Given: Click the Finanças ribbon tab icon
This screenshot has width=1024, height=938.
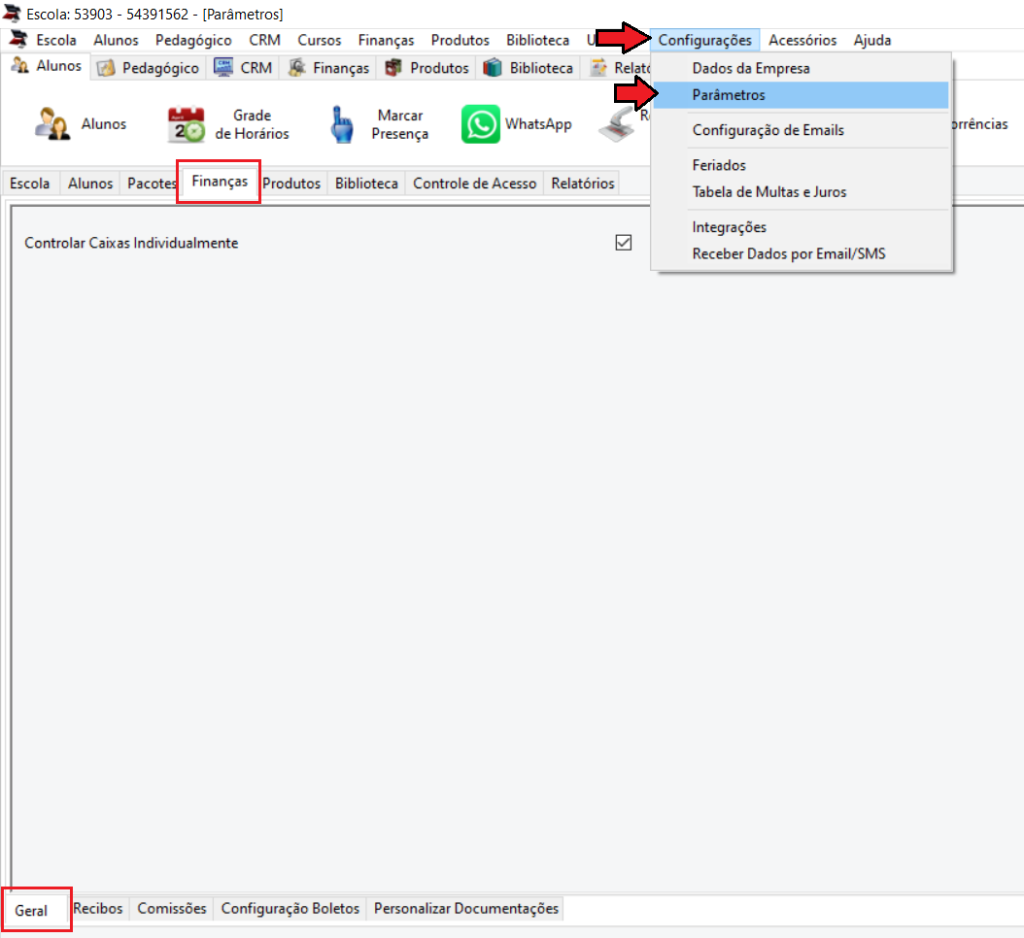Looking at the screenshot, I should click(x=297, y=67).
